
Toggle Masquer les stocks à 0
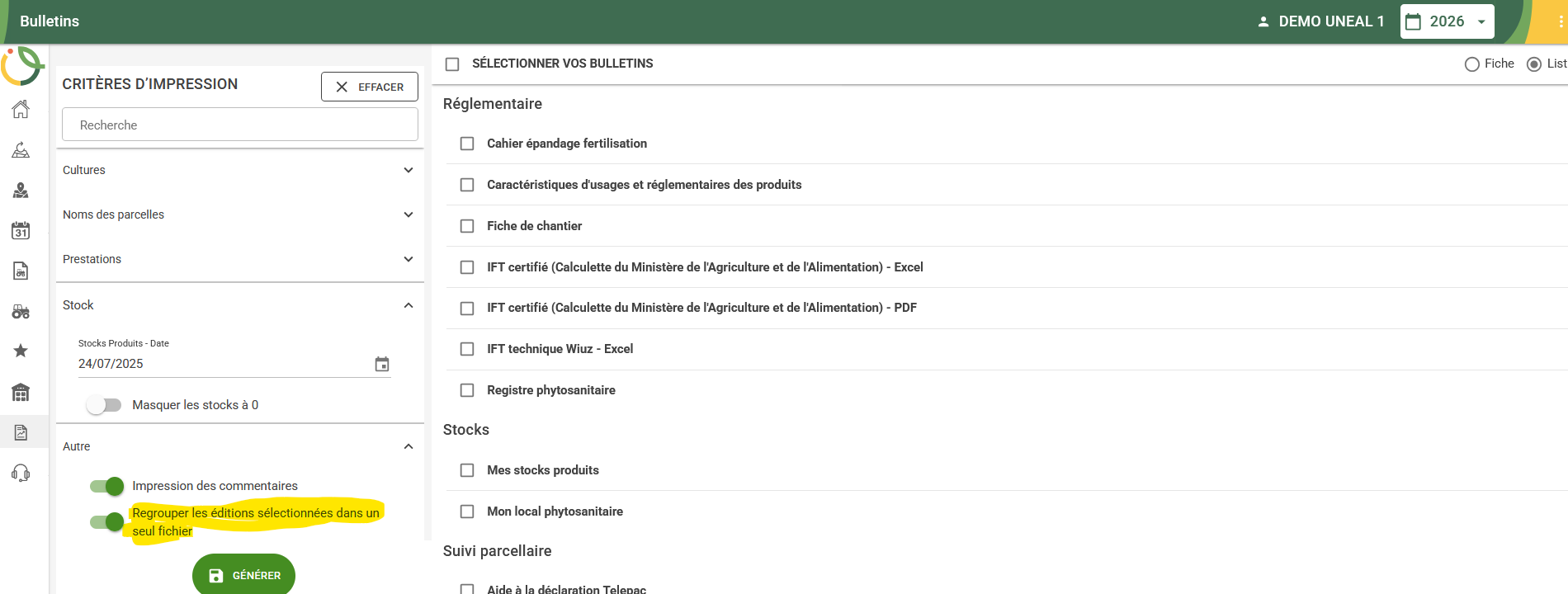point(104,405)
